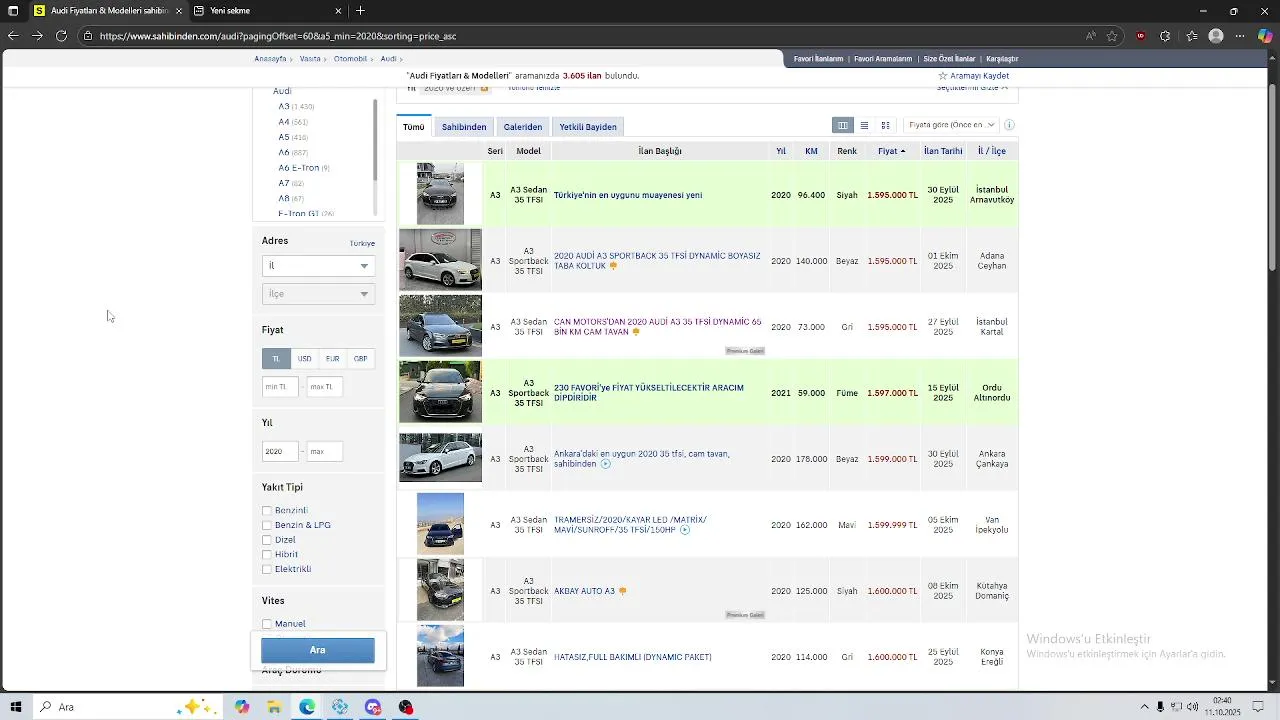
Task: Open Copilot from the taskbar
Action: [x=242, y=707]
